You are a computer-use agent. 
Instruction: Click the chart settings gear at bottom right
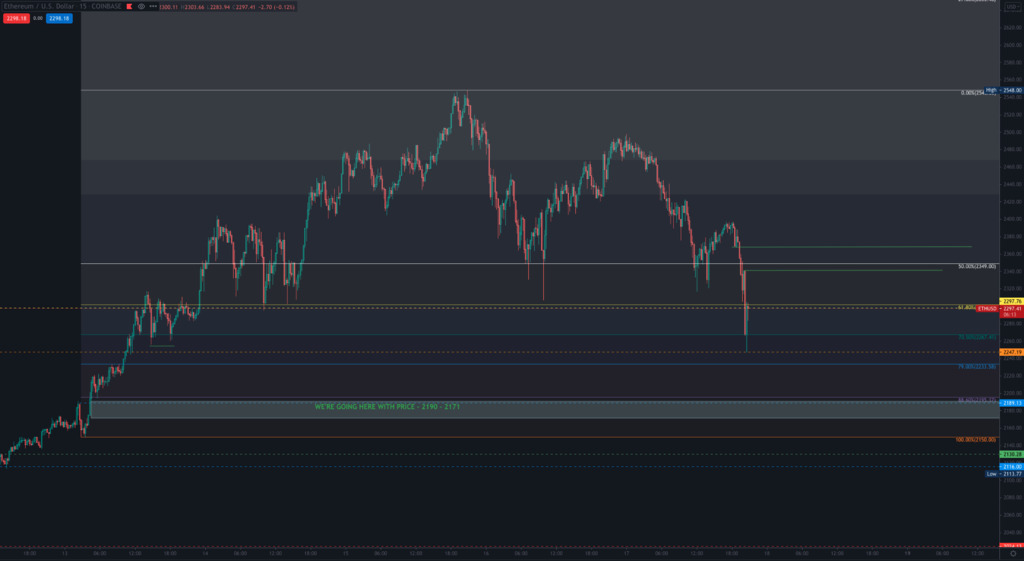1013,553
